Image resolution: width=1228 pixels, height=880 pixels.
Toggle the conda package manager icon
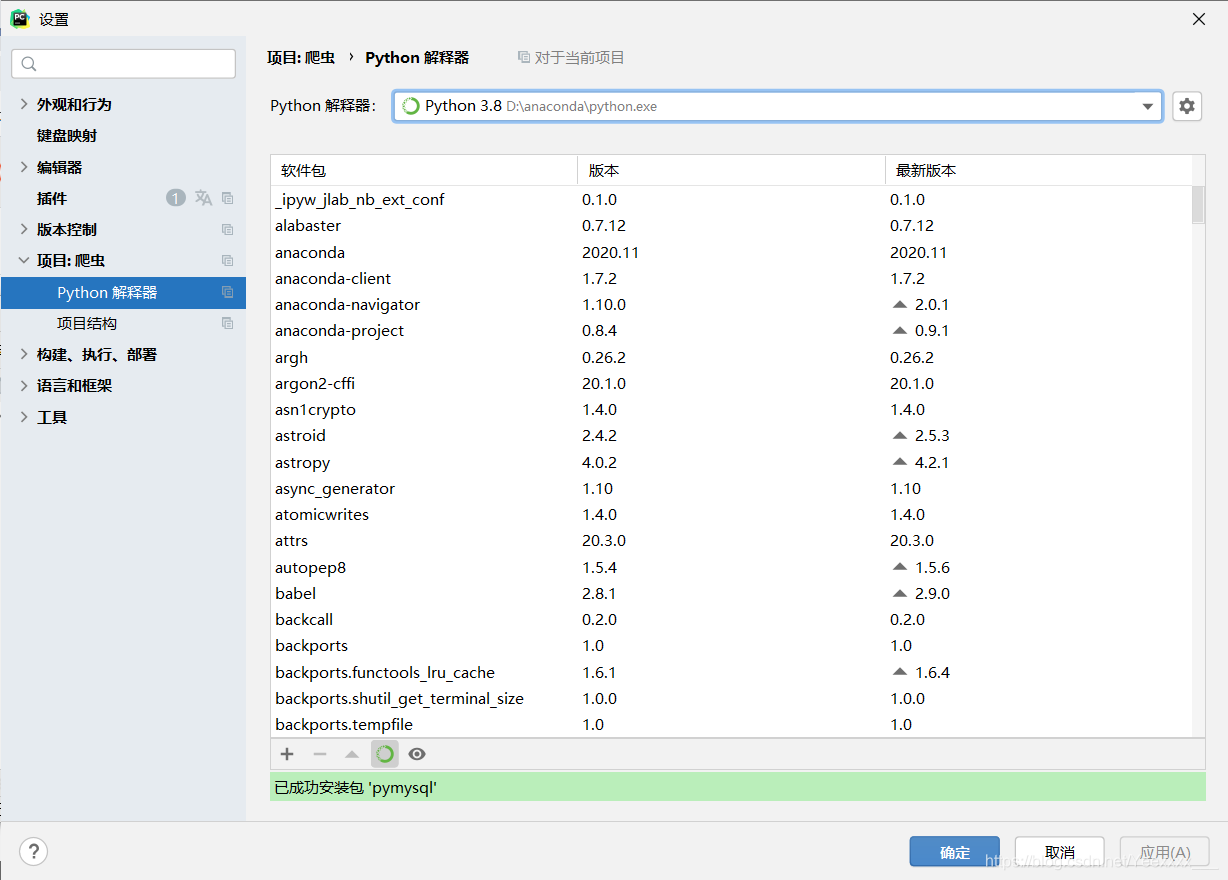[385, 754]
